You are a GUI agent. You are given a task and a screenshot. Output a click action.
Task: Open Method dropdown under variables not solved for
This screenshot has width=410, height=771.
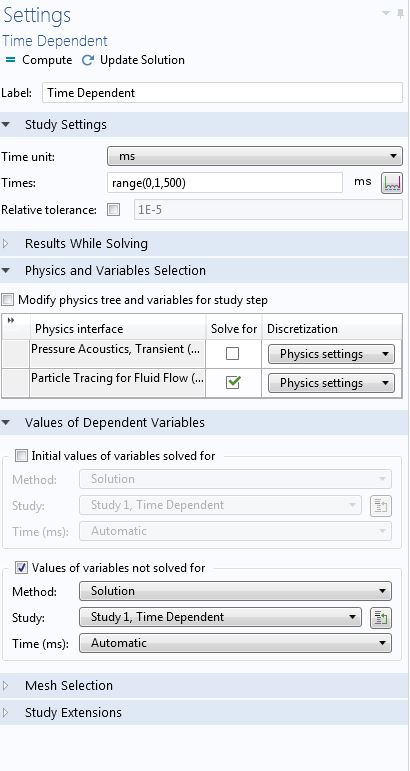[235, 591]
